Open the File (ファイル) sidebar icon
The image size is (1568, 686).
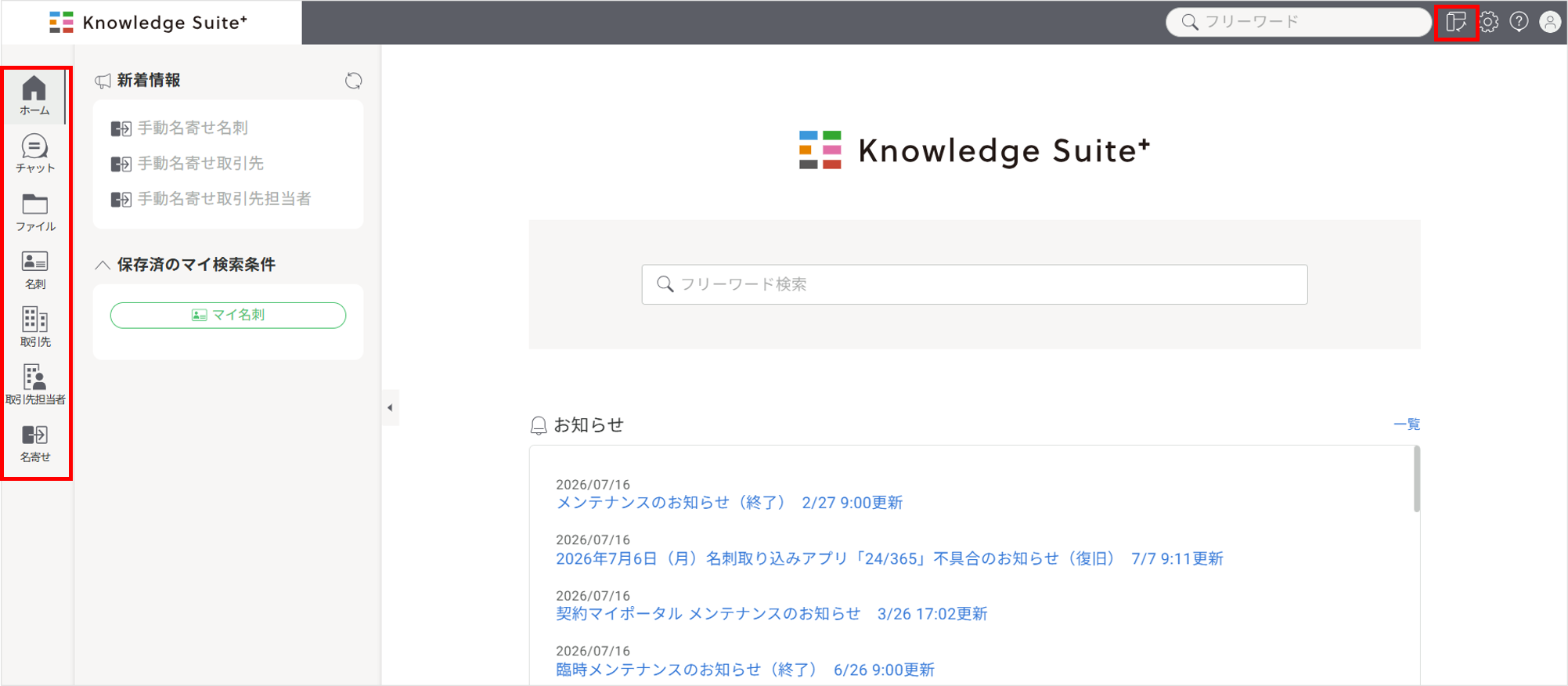[x=34, y=212]
